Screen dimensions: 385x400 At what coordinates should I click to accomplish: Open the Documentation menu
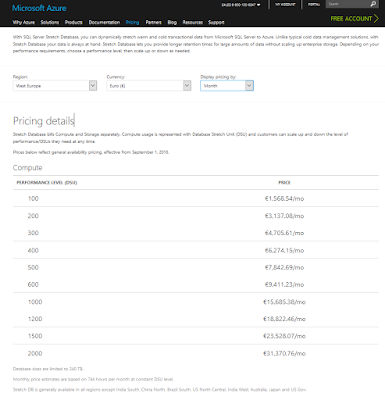tap(104, 22)
